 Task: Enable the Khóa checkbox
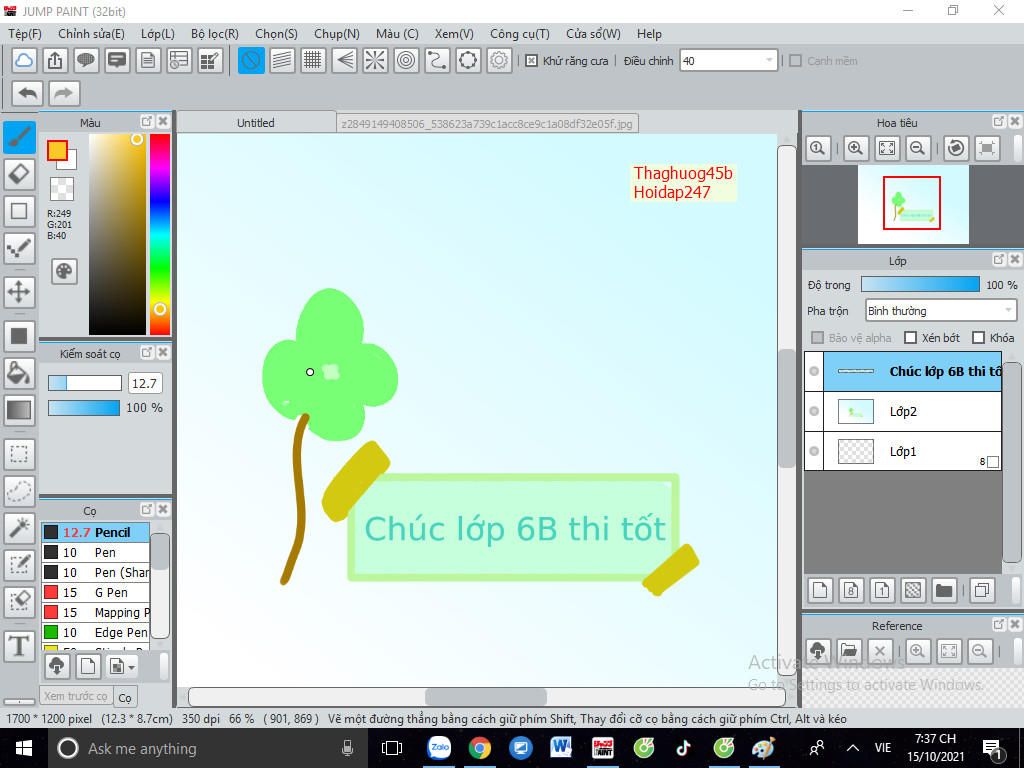click(x=978, y=338)
